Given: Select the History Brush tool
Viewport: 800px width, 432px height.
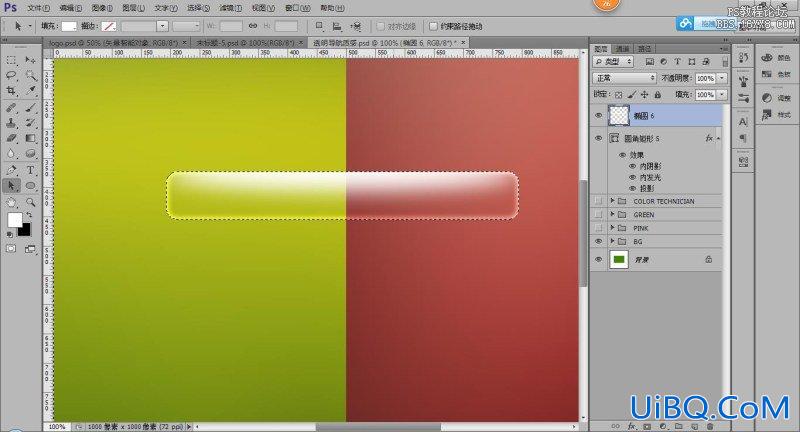Looking at the screenshot, I should coord(31,123).
